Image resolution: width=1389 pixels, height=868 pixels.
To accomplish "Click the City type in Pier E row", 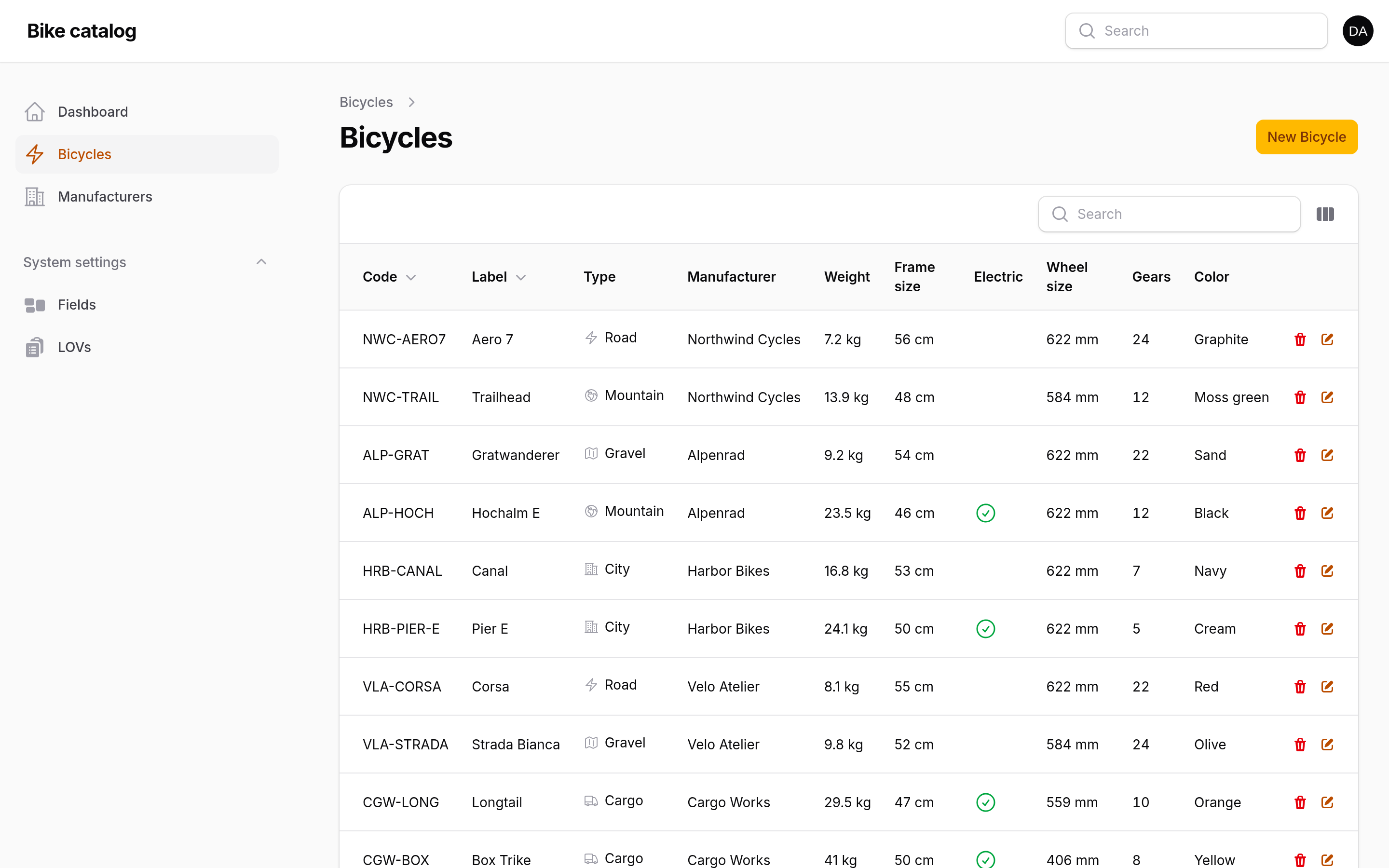I will [607, 627].
